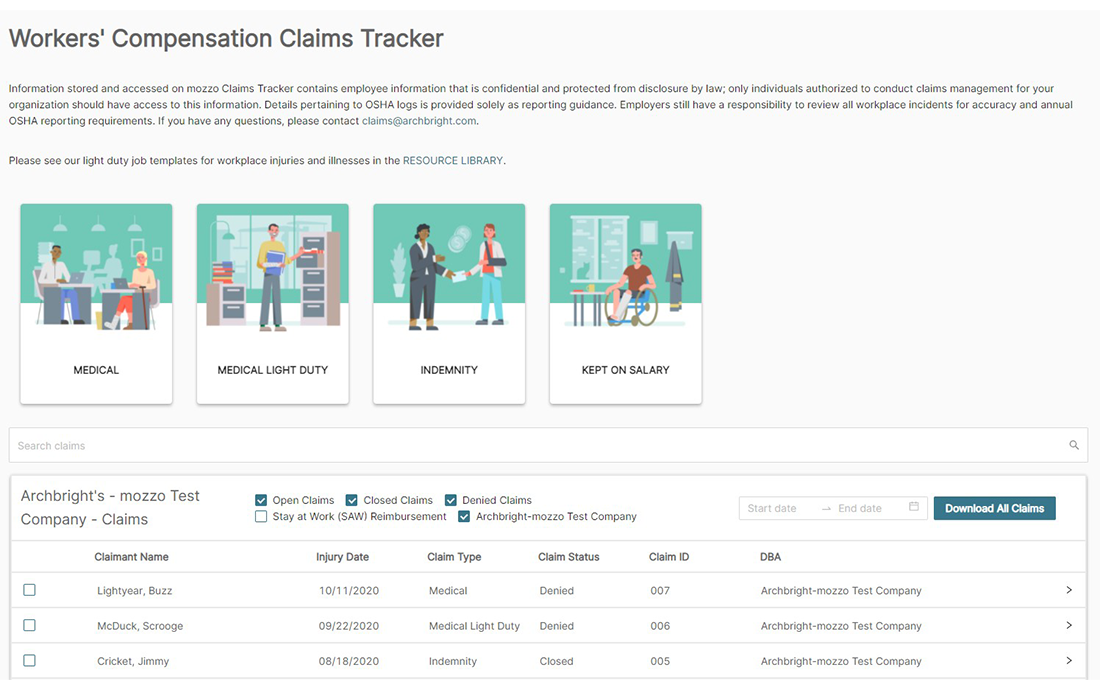Click the Claim Status column header
Screen dimensions: 1100x690
[x=568, y=557]
